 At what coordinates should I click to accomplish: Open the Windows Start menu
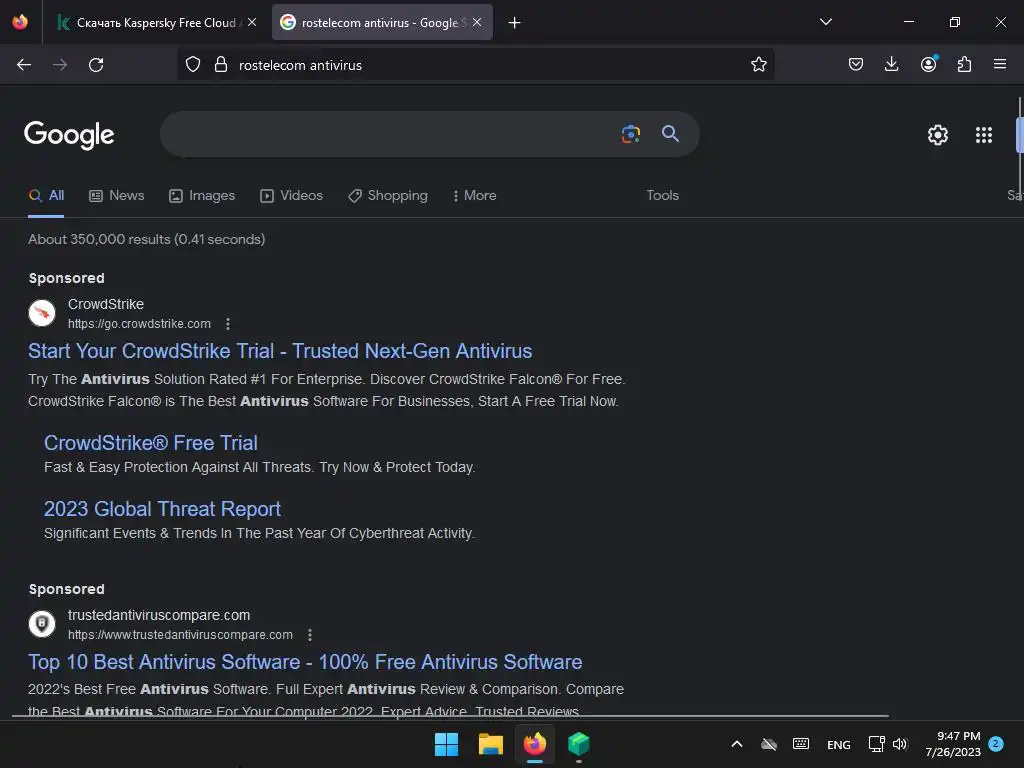[x=447, y=744]
